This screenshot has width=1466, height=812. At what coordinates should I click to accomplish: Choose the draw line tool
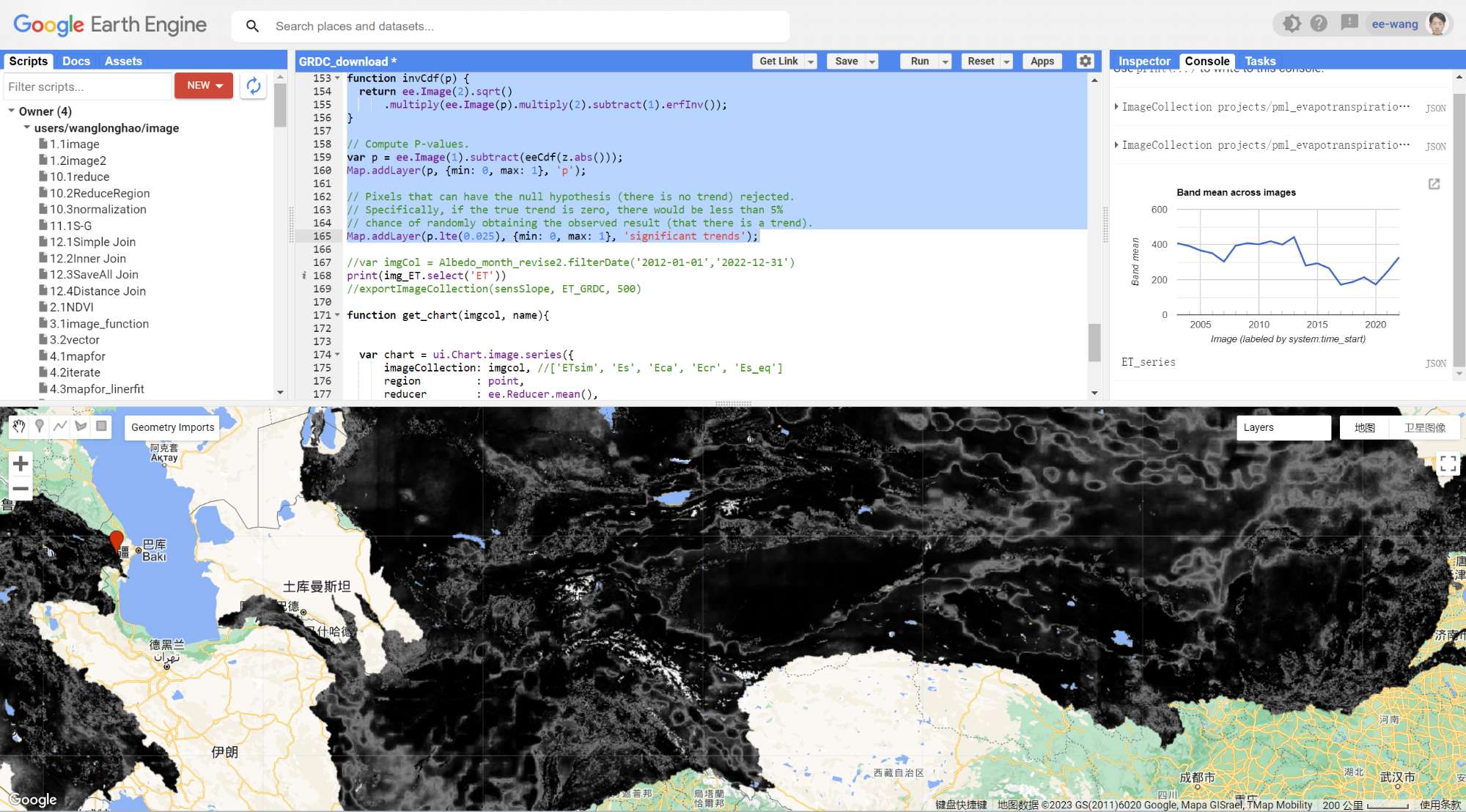(x=60, y=427)
